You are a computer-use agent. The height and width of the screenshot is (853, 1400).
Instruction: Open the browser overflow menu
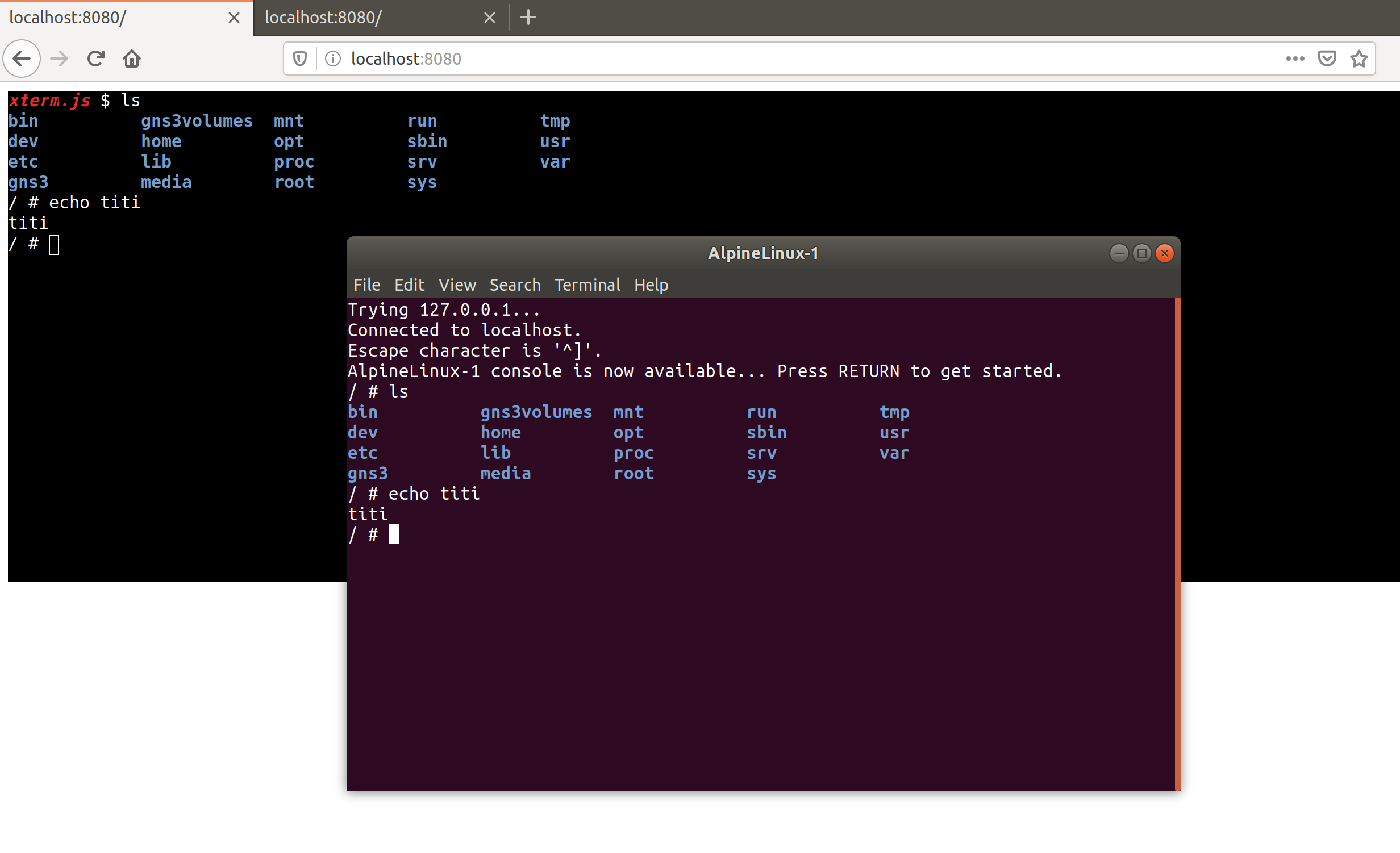coord(1295,58)
